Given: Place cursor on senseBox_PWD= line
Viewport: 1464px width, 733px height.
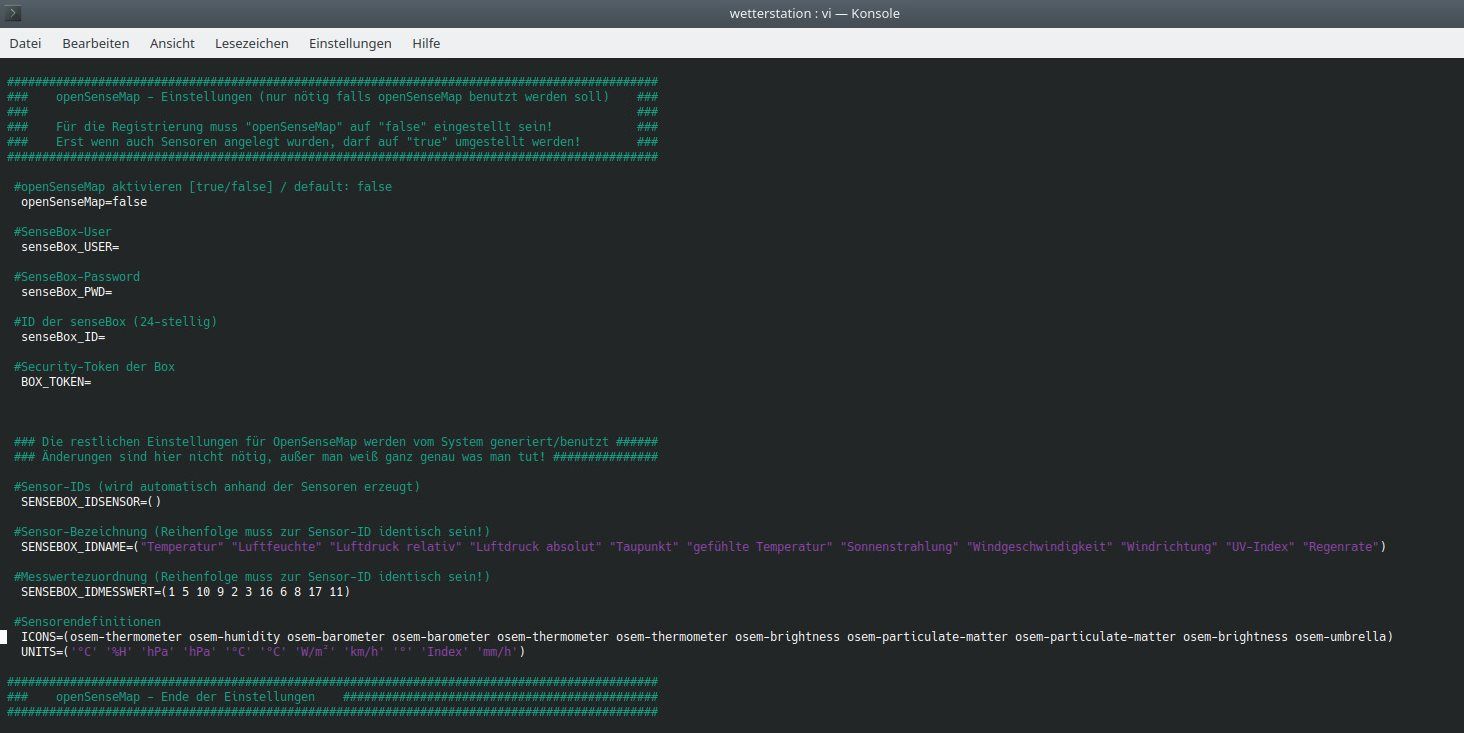Looking at the screenshot, I should (66, 292).
